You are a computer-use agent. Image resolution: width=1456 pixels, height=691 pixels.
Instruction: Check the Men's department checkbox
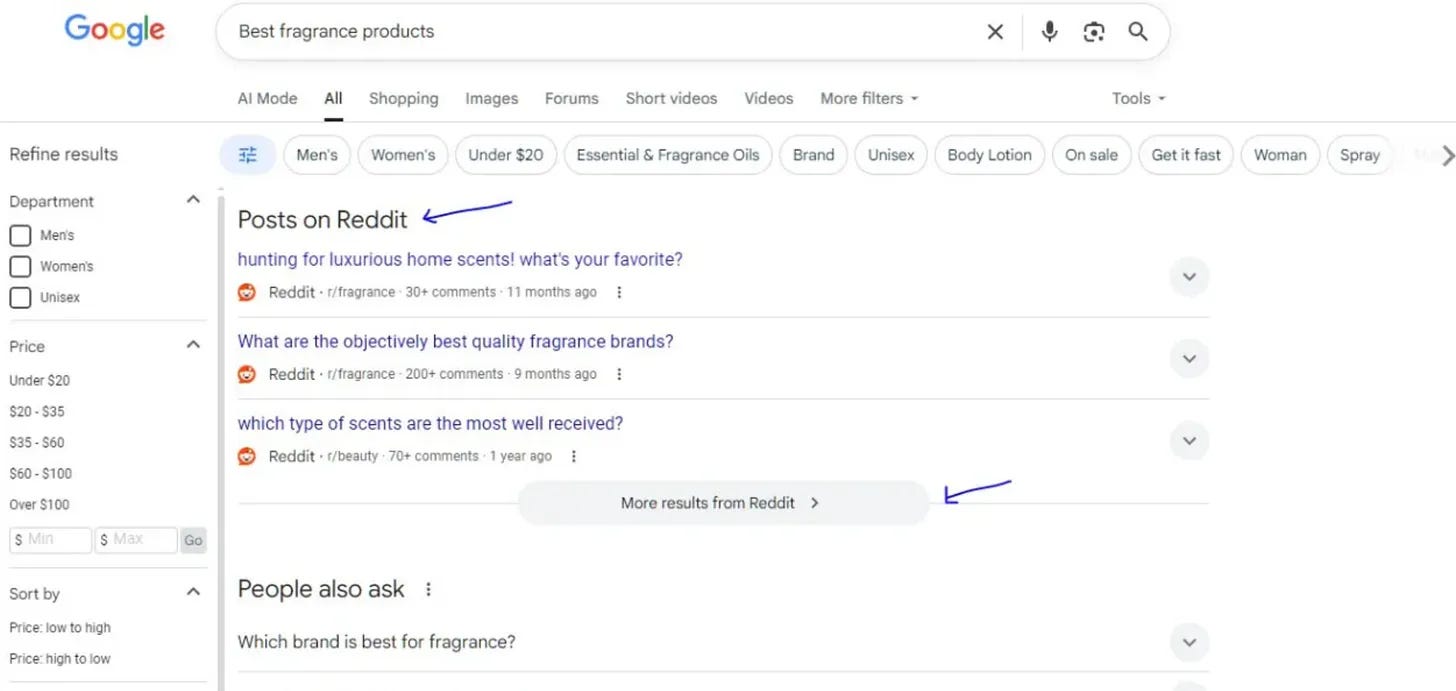click(20, 236)
